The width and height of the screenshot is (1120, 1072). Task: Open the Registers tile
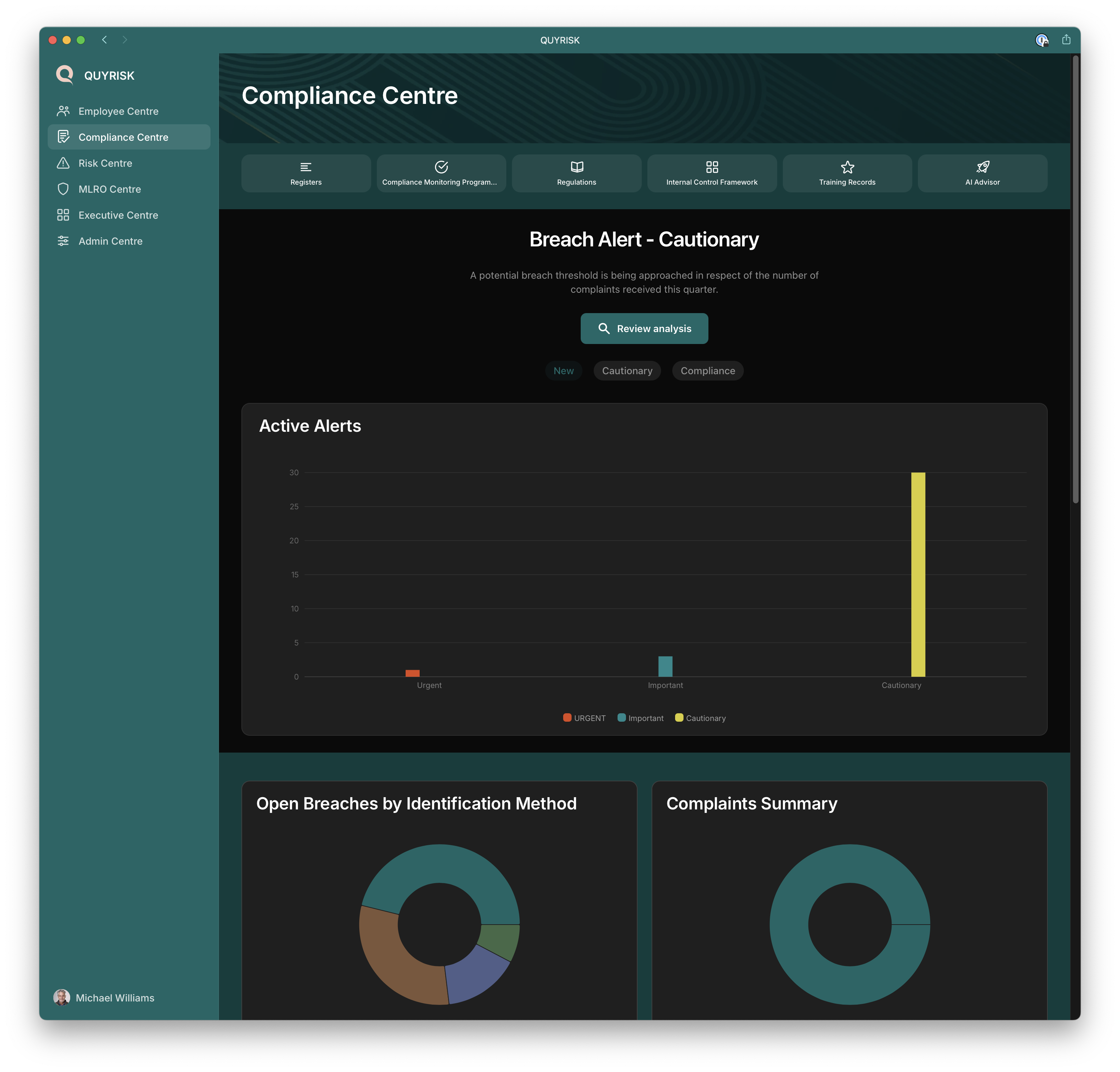[x=306, y=173]
